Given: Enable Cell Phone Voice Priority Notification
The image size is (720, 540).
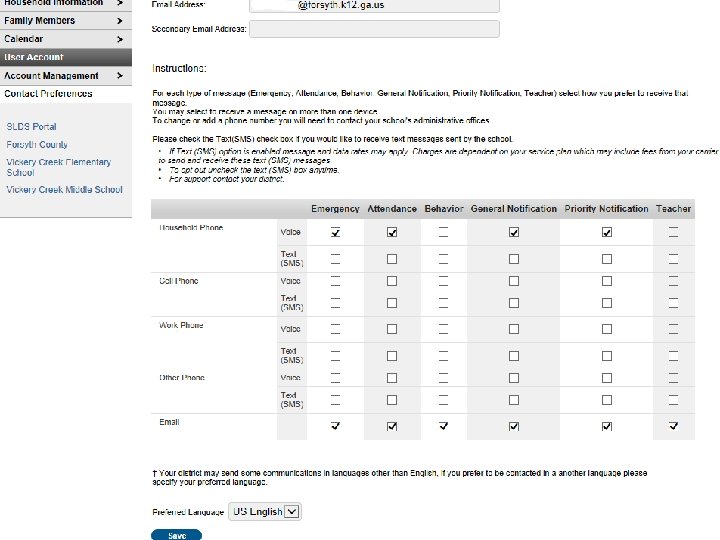Looking at the screenshot, I should (x=607, y=281).
